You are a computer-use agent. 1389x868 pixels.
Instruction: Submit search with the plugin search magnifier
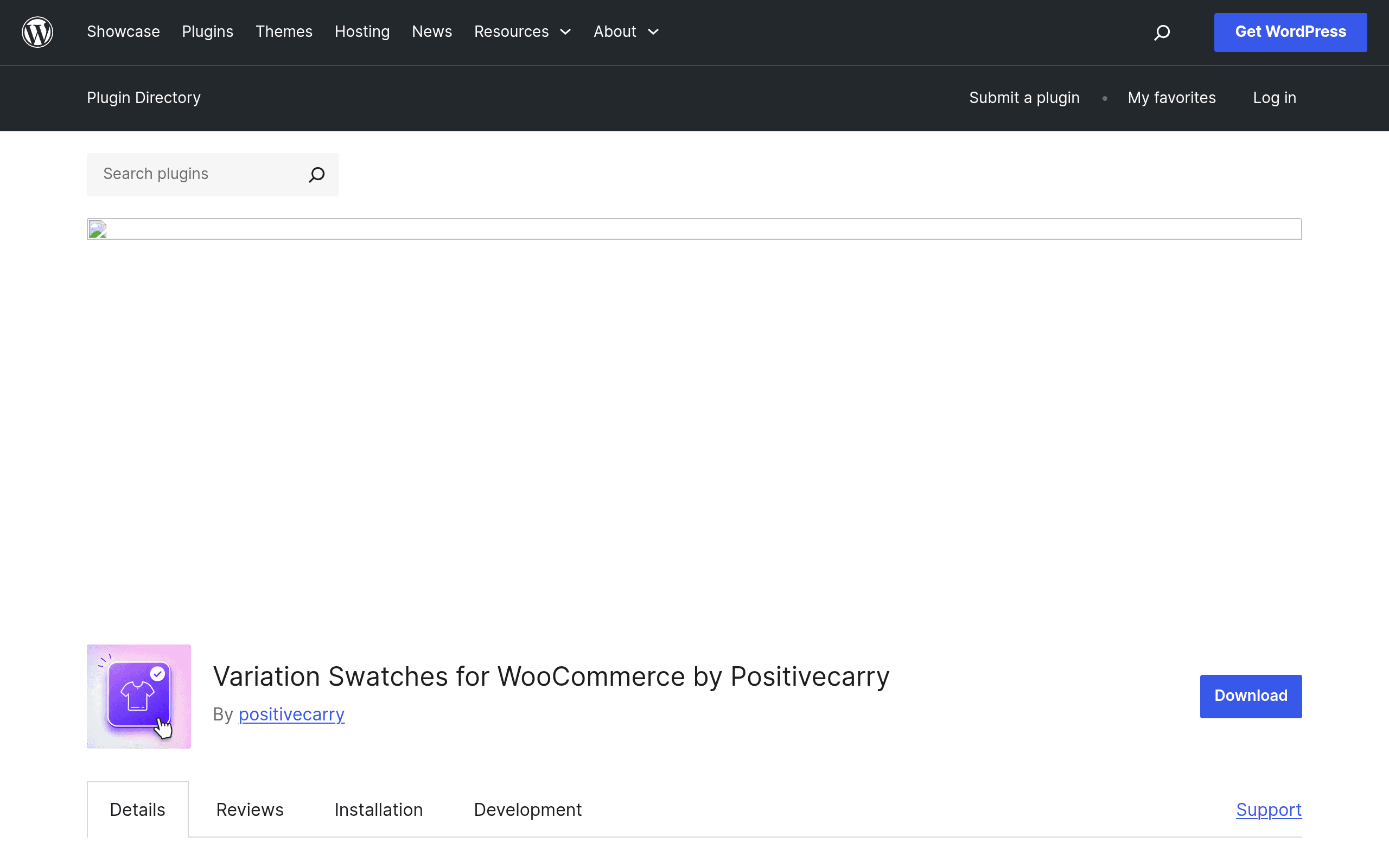click(x=317, y=175)
